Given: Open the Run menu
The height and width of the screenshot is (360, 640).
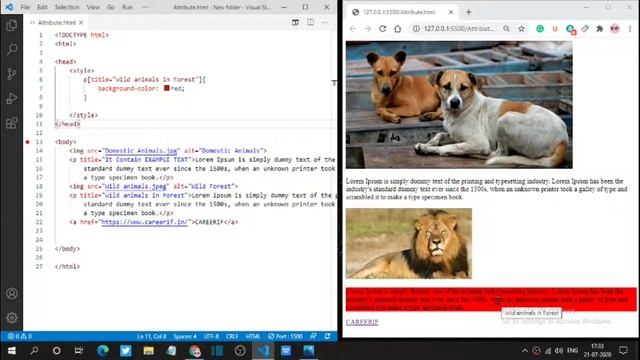Looking at the screenshot, I should coord(127,7).
